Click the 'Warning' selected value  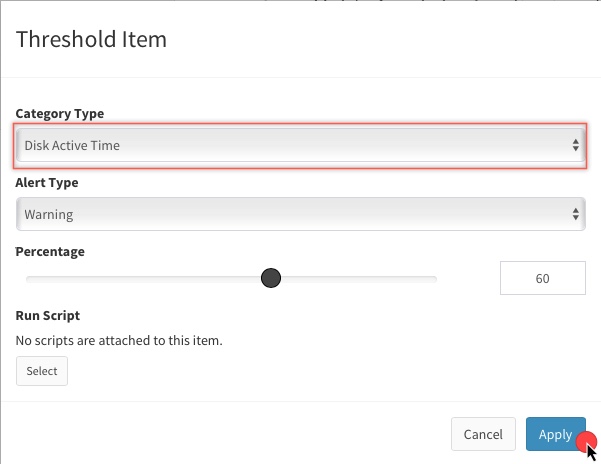click(49, 215)
